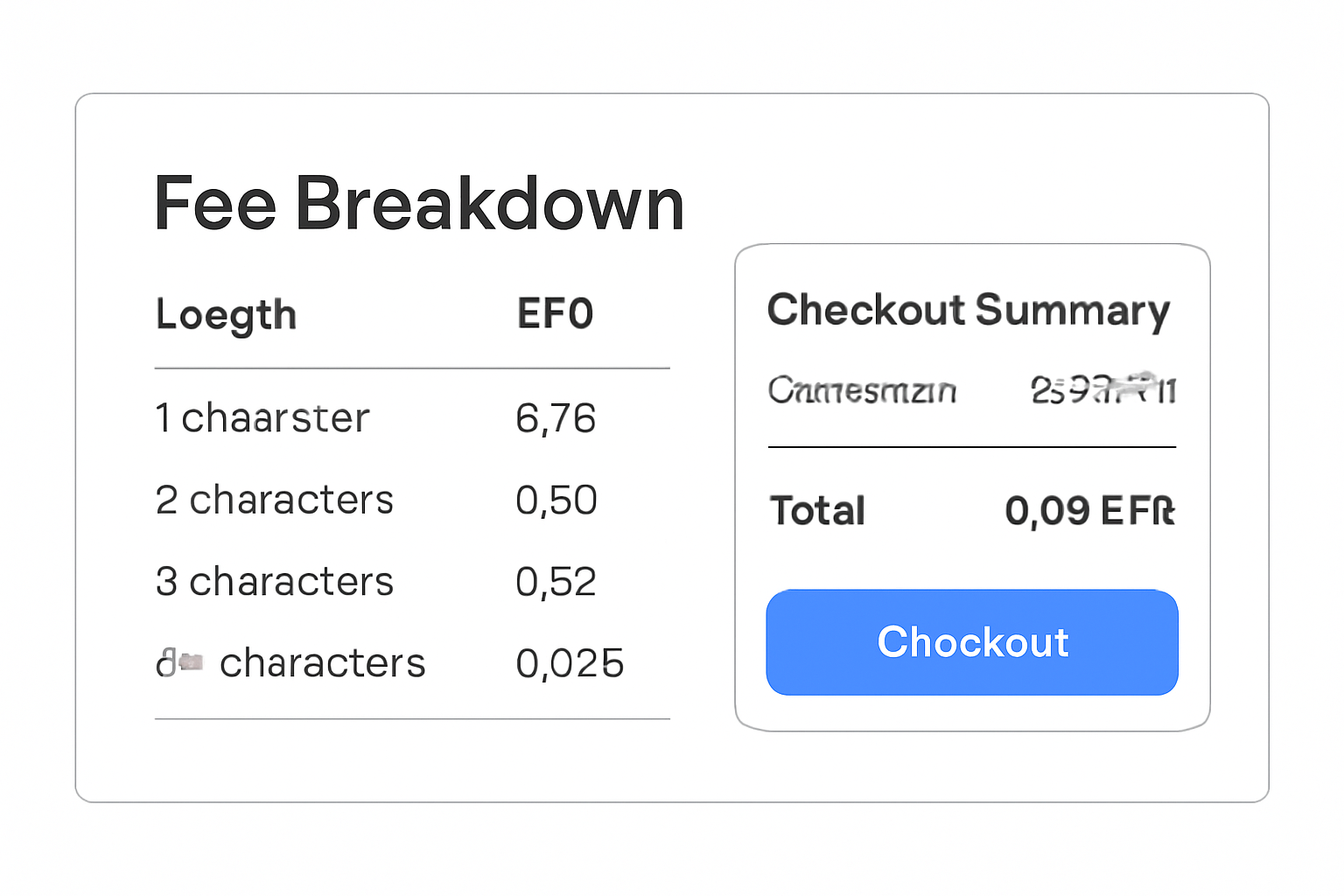Select the 2 characters row
Viewport: 1344px width, 896px height.
tap(274, 499)
